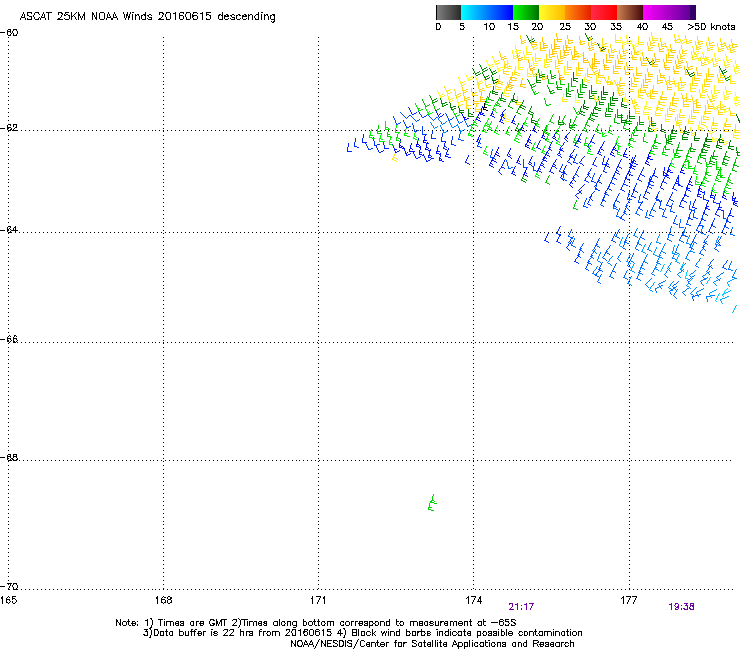The image size is (740, 650).
Task: Click the longitude label '171'
Action: coord(318,600)
